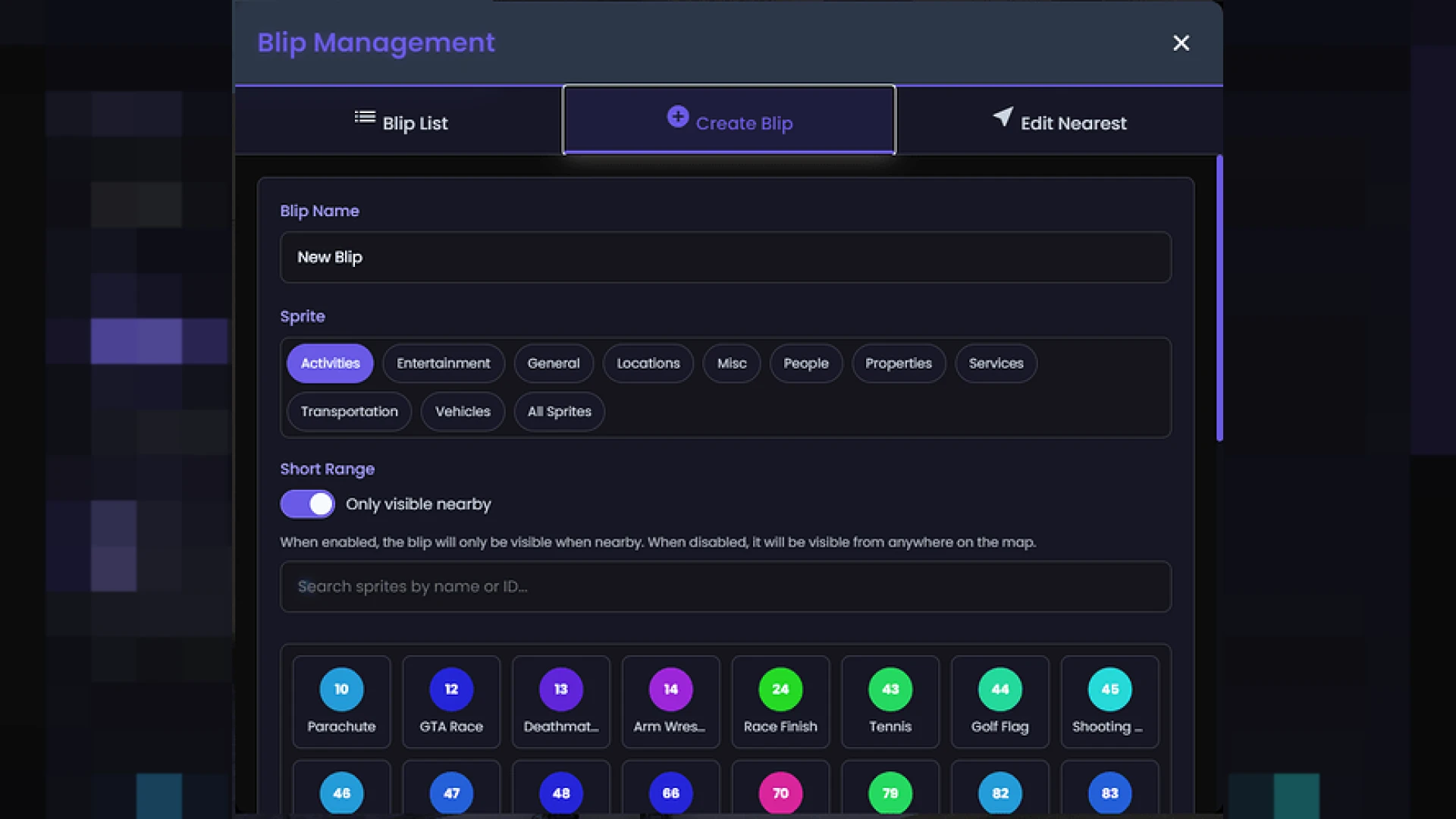
Task: Pick the Shooting sprite 45
Action: click(1109, 701)
